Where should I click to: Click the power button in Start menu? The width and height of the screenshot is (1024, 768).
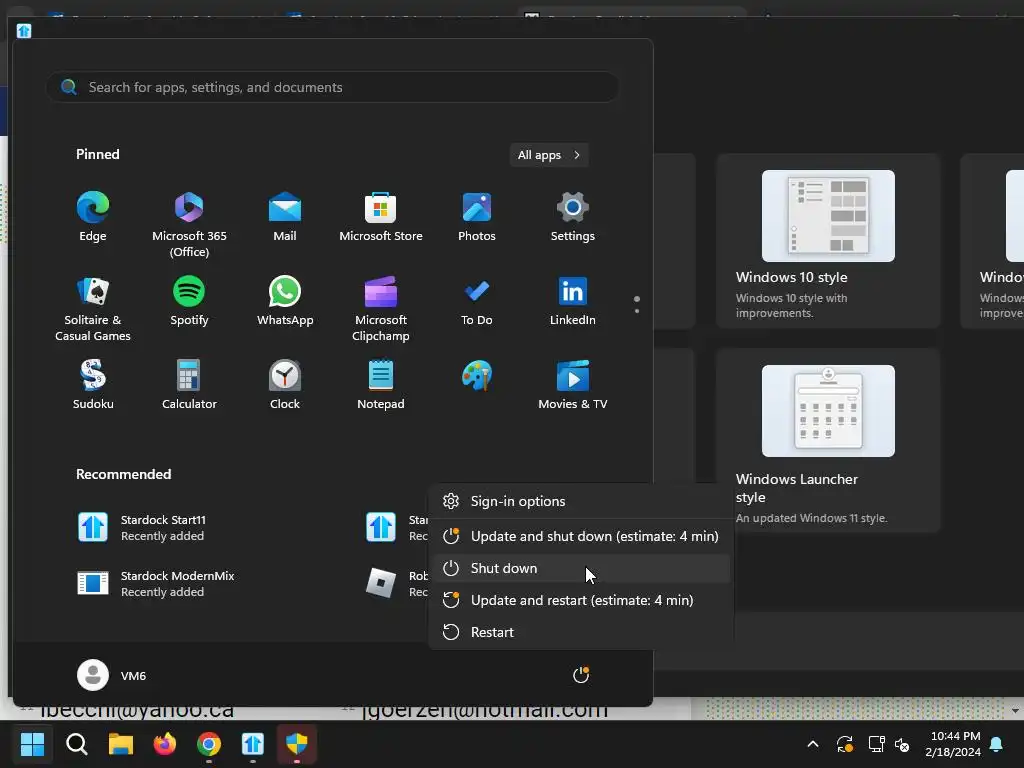click(x=581, y=675)
